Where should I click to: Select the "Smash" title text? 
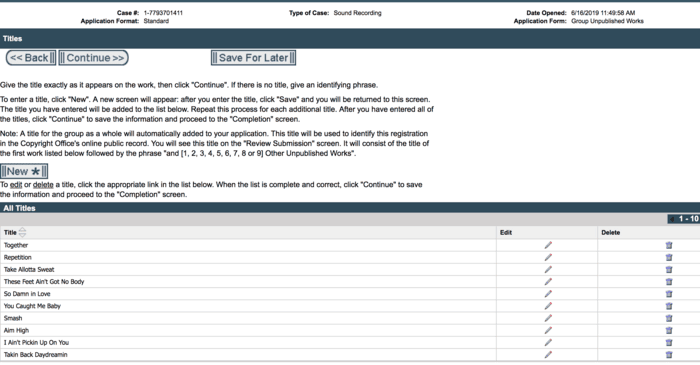[x=12, y=318]
